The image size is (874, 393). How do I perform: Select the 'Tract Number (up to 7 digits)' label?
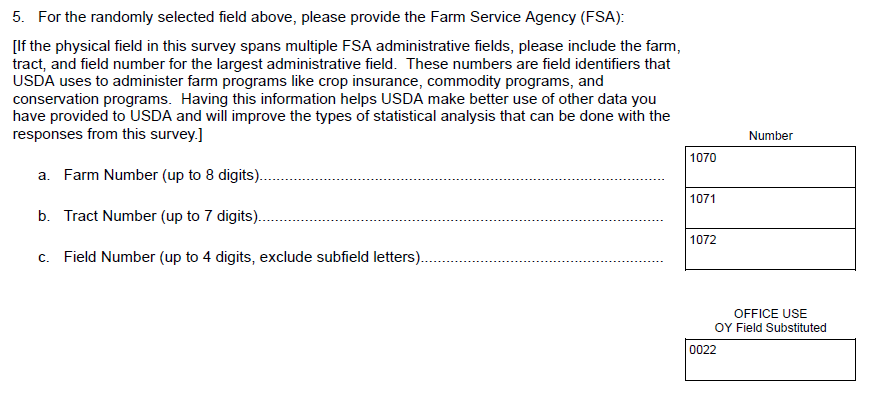[x=162, y=216]
